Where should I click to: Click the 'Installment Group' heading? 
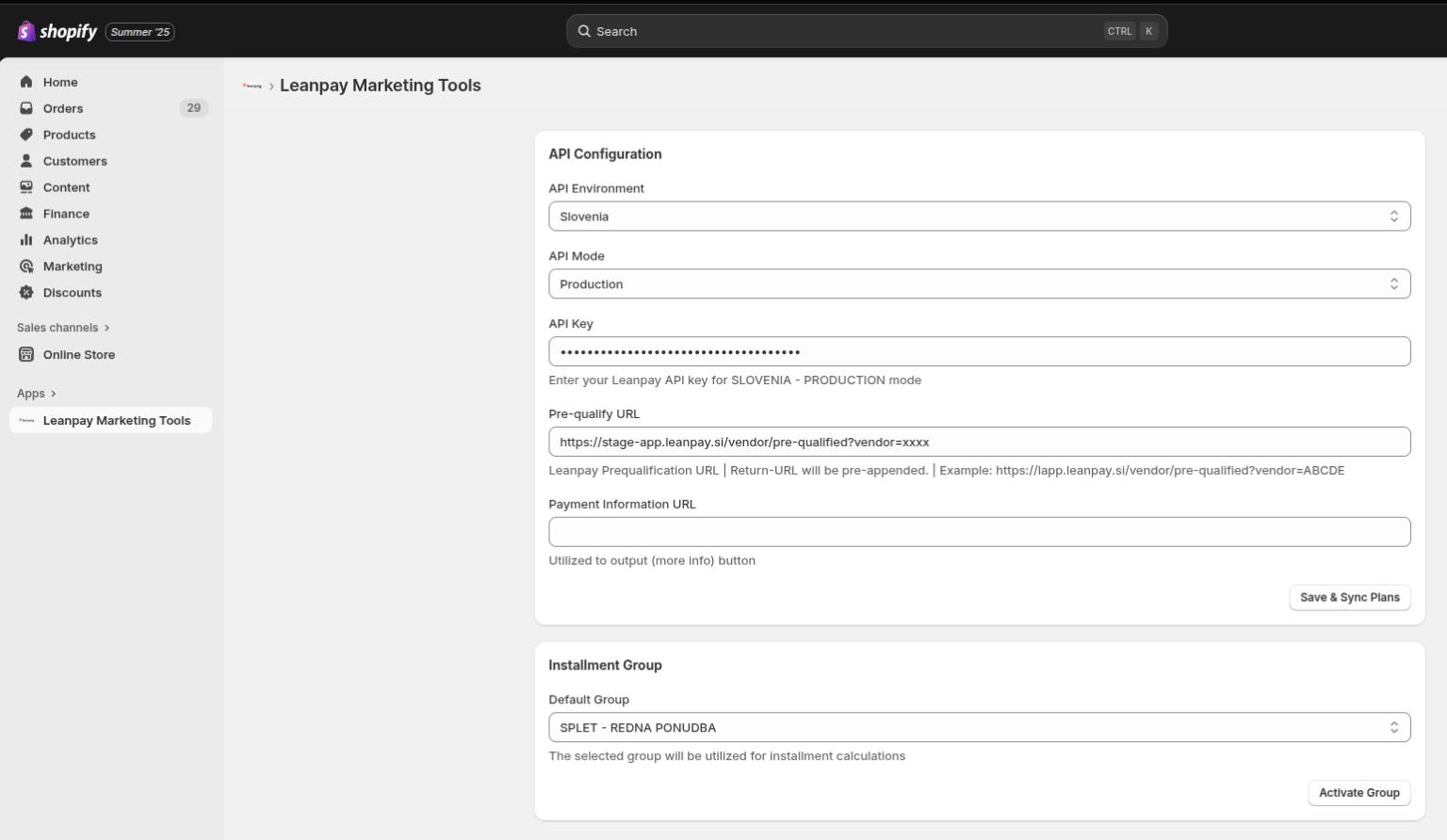tap(606, 666)
